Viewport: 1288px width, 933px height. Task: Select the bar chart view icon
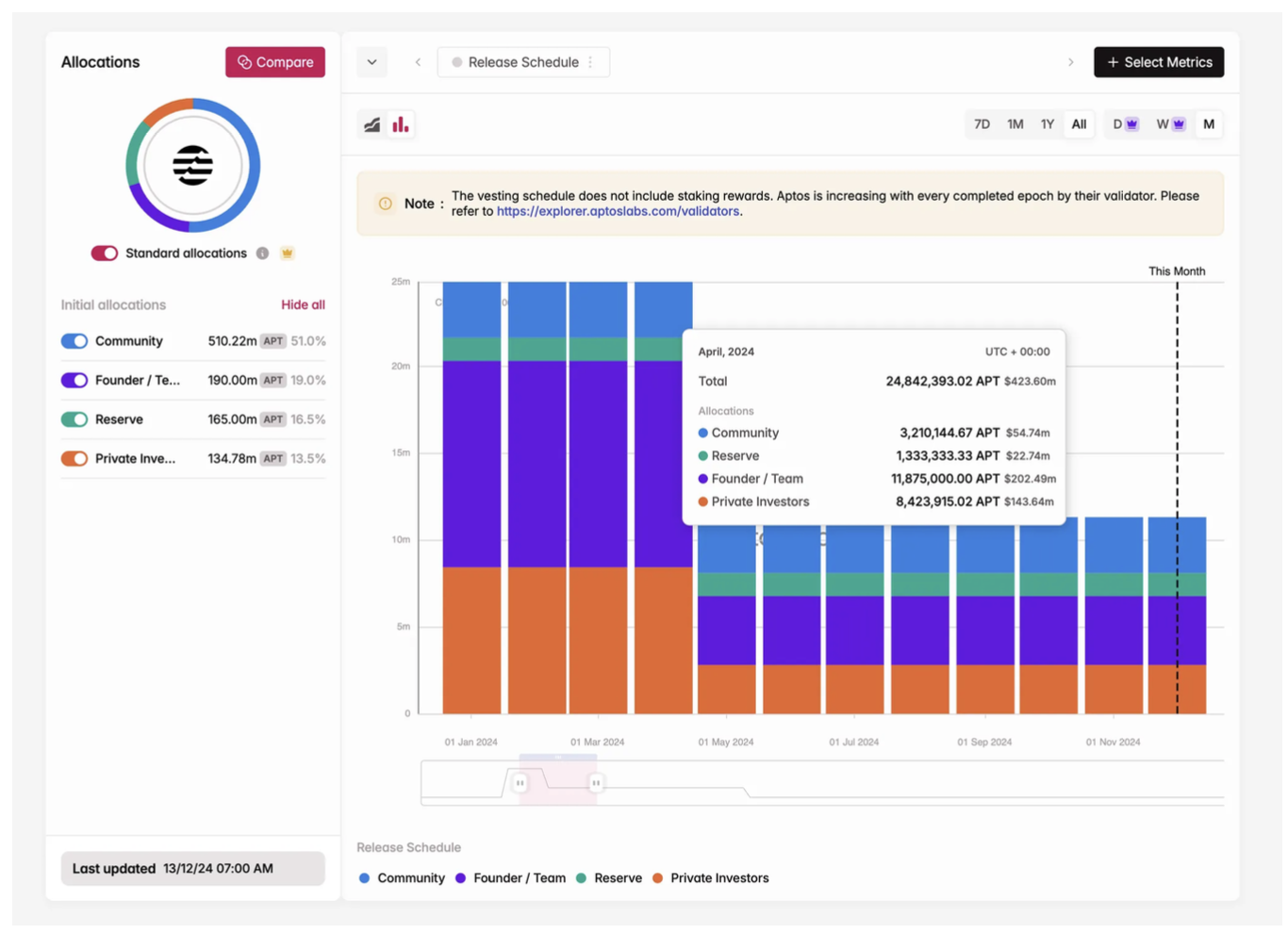[401, 124]
